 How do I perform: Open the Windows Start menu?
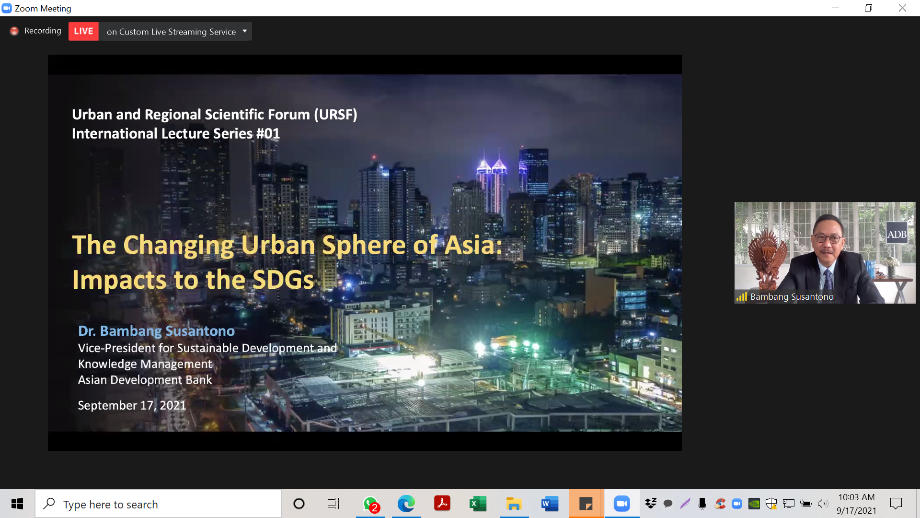17,504
